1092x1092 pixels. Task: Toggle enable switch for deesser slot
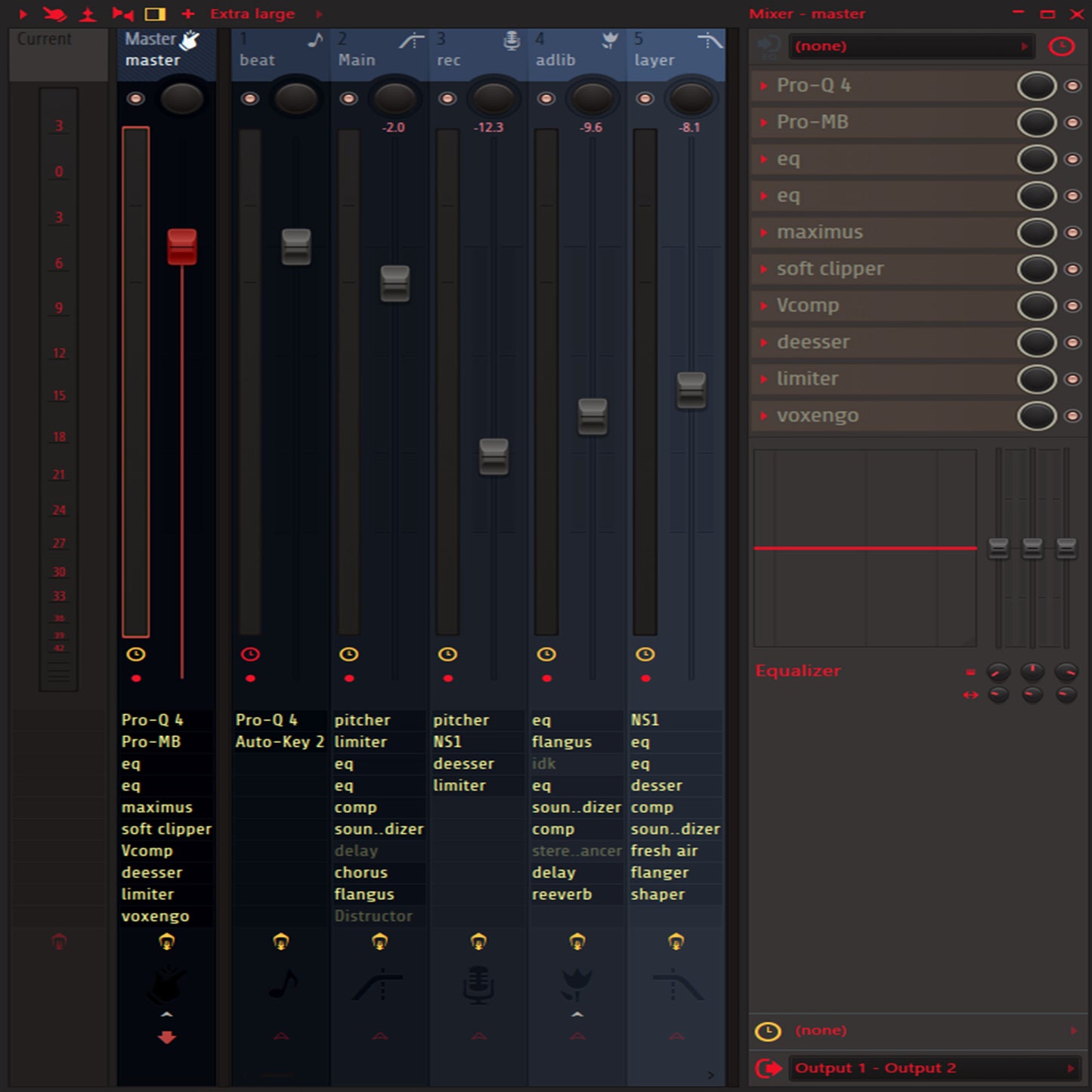1072,342
